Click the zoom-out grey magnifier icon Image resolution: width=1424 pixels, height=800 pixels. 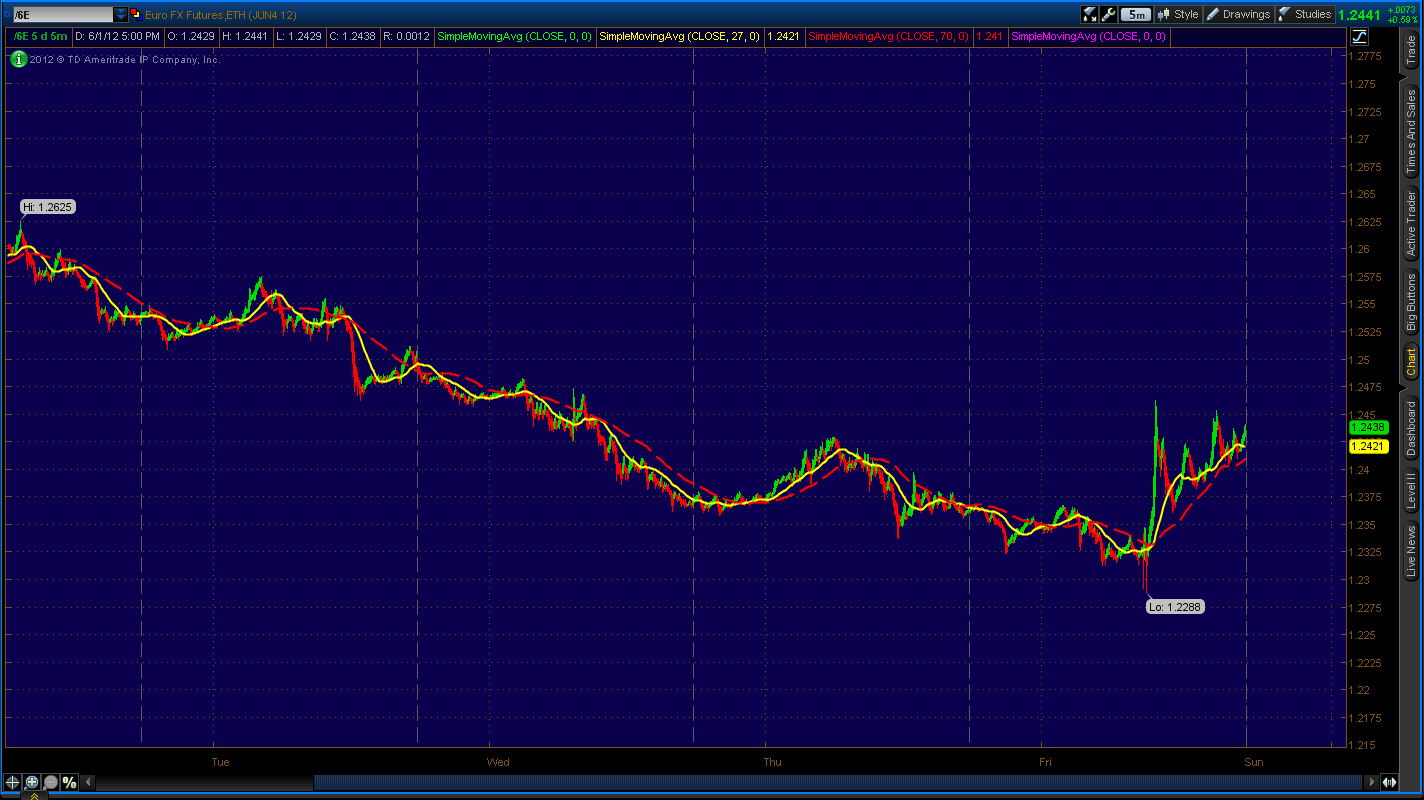[x=50, y=782]
